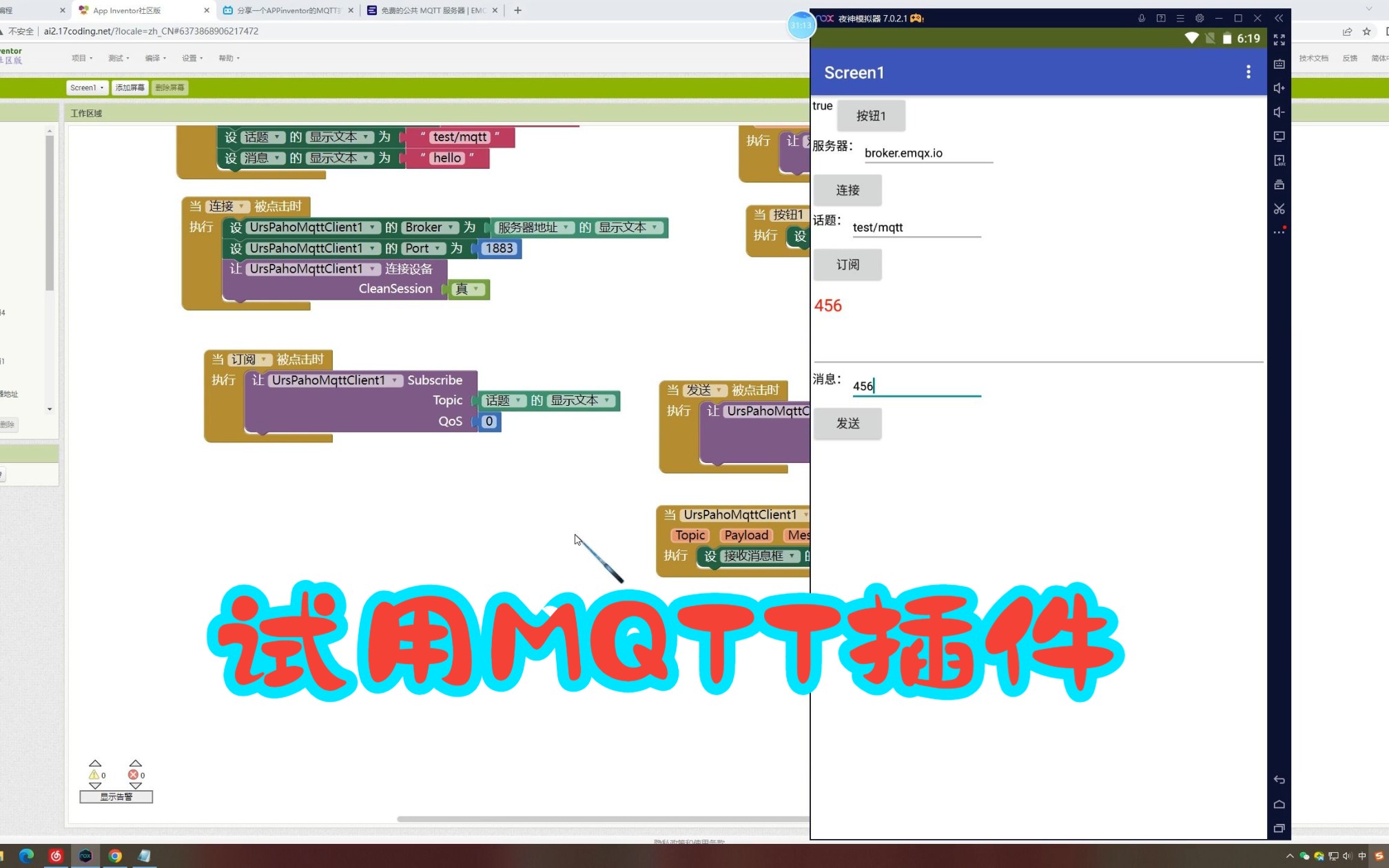Screen dimensions: 1389x868
Task: Click the Nox scissors screenshot icon
Action: click(x=1279, y=209)
